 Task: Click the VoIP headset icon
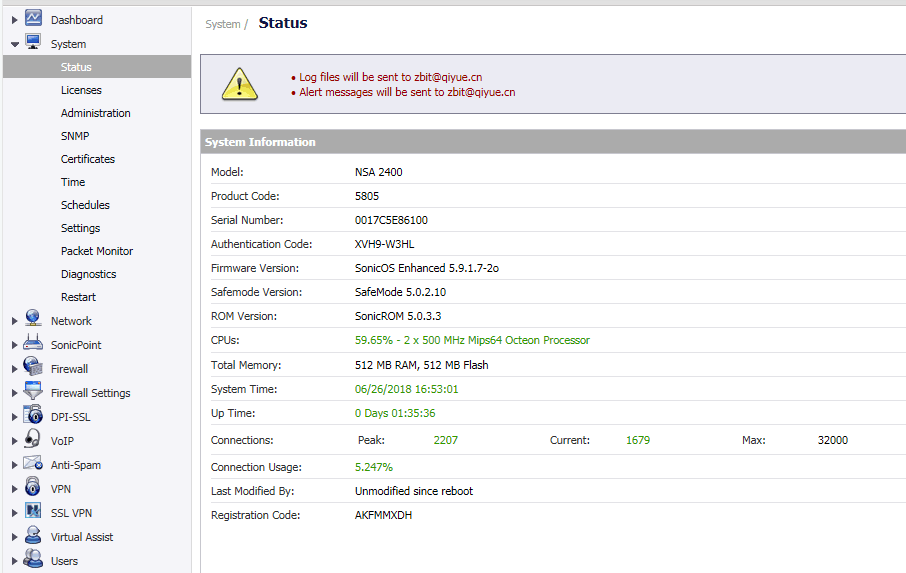pos(33,439)
